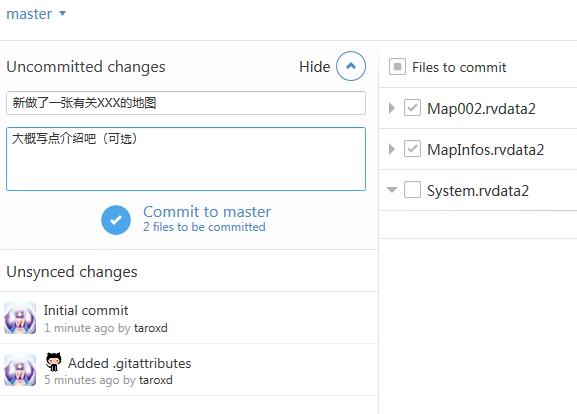Click taroxd author name under Added .gitattributes
The height and width of the screenshot is (414, 577).
pos(156,380)
